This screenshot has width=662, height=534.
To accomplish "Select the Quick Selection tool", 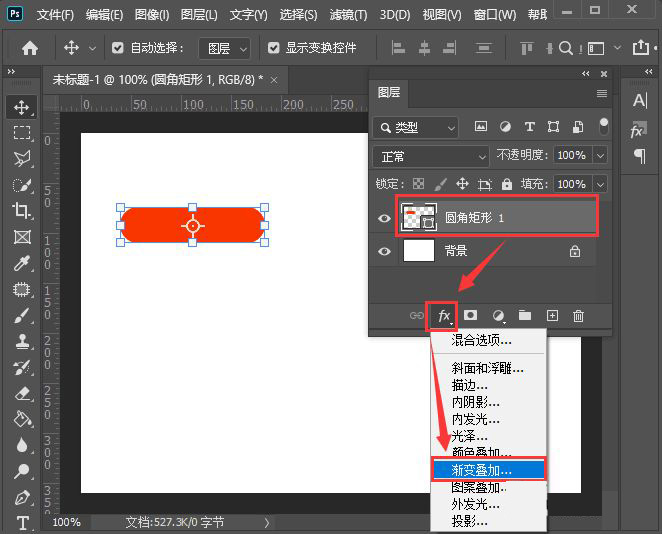I will click(x=22, y=185).
